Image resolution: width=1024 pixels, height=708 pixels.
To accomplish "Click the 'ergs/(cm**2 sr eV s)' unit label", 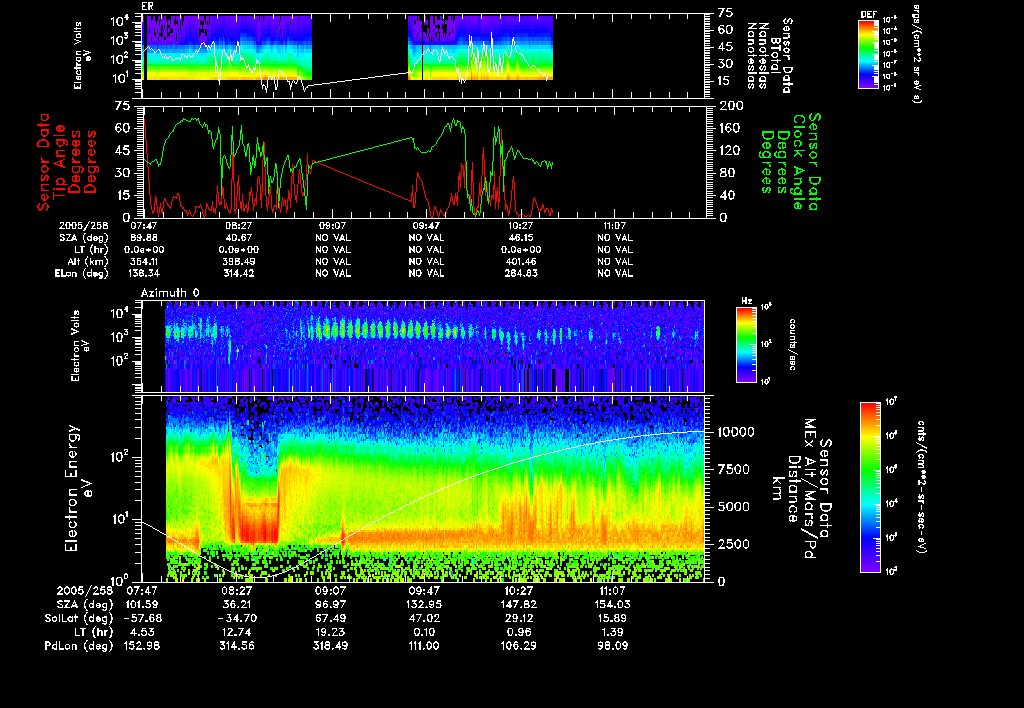I will (x=916, y=54).
